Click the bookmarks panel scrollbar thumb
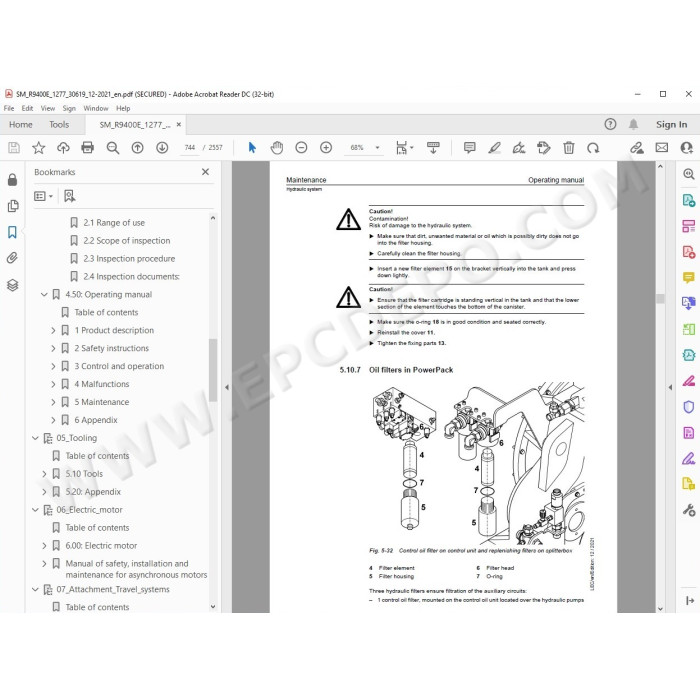The height and width of the screenshot is (700, 700). (x=213, y=371)
